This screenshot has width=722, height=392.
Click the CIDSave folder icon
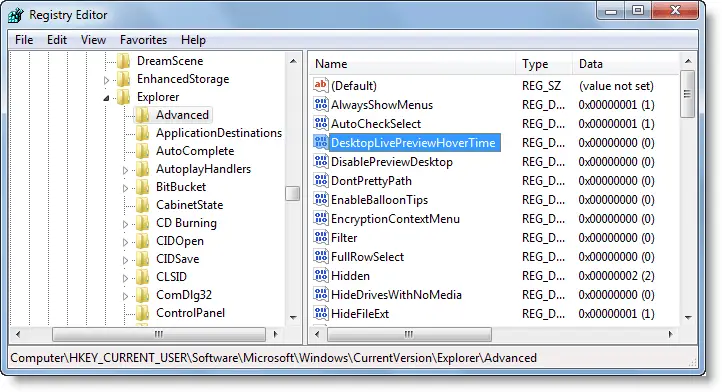[x=142, y=258]
